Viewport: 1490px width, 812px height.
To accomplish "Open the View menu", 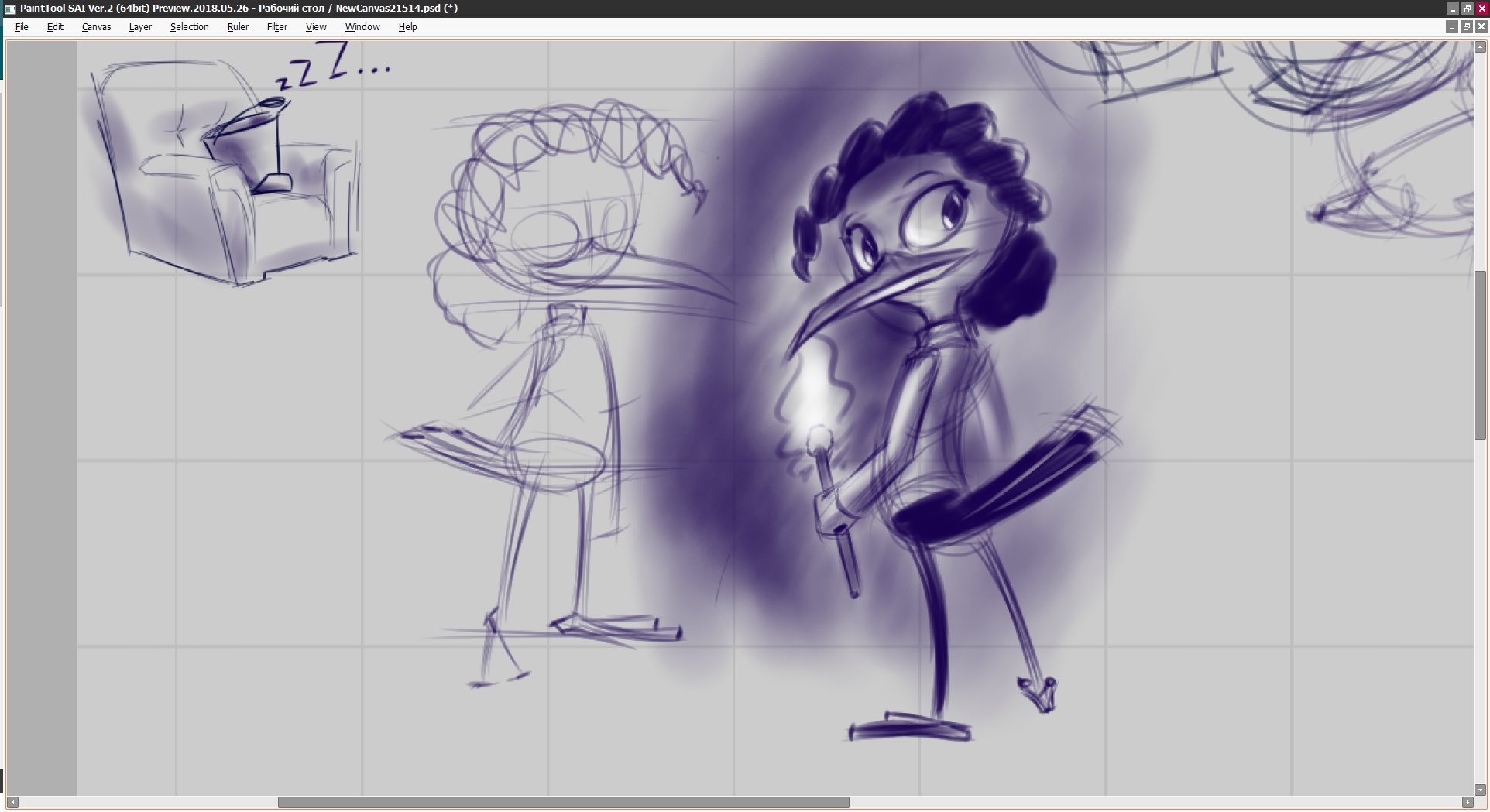I will [316, 26].
